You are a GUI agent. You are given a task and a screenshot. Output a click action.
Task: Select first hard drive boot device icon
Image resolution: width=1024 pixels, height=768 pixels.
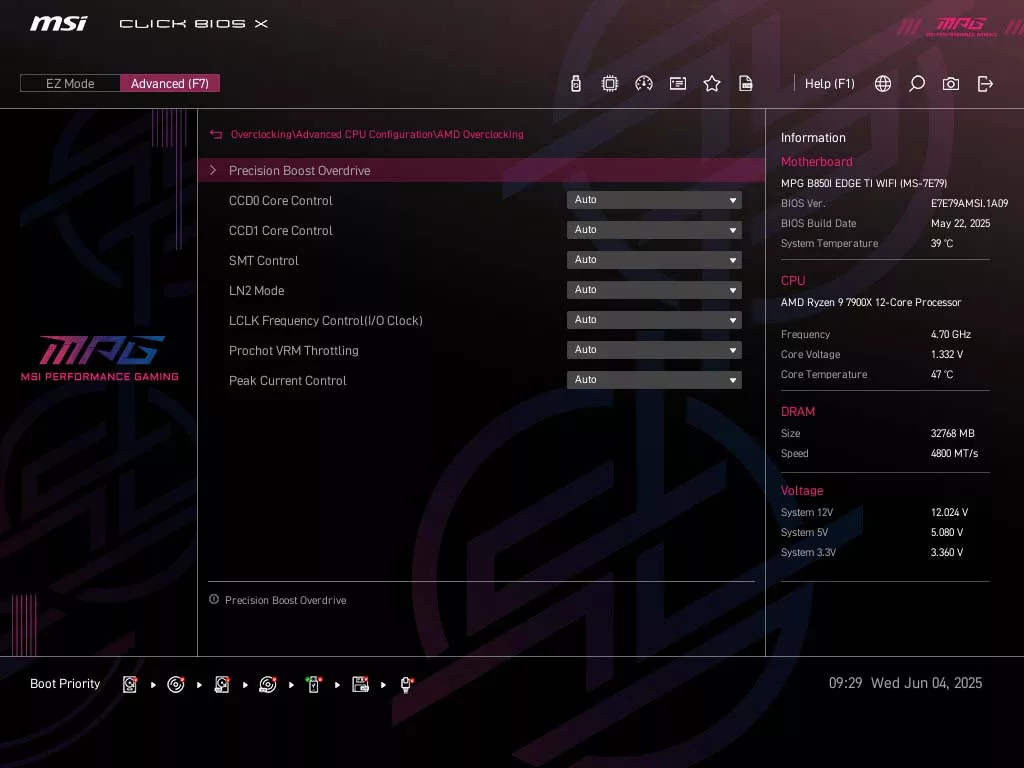(x=130, y=684)
